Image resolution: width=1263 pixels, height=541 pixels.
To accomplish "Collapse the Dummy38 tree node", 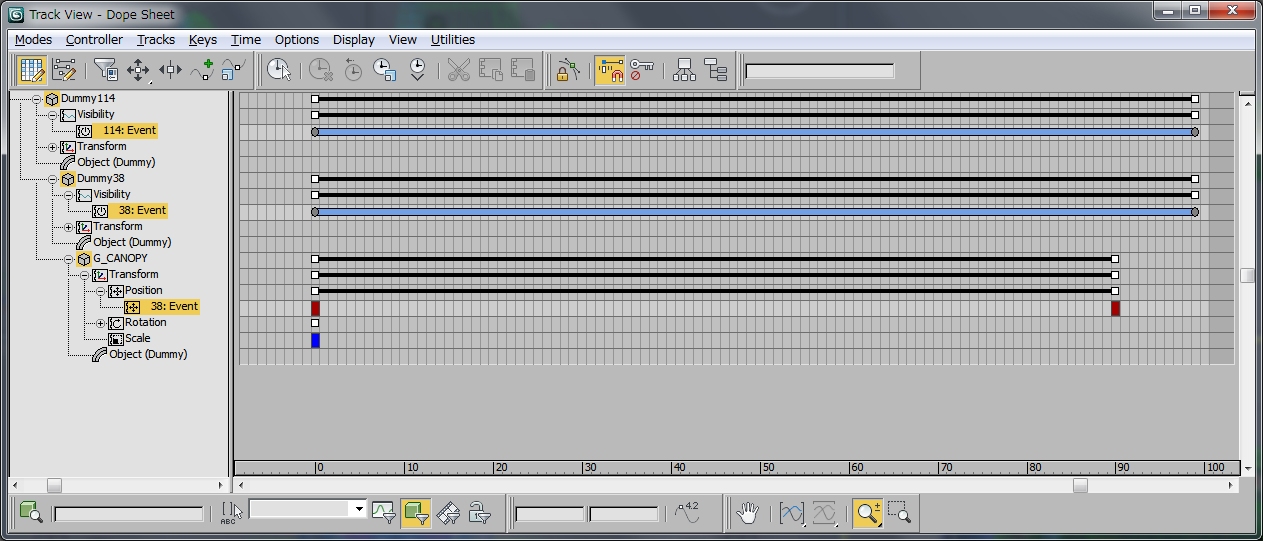I will pyautogui.click(x=53, y=179).
